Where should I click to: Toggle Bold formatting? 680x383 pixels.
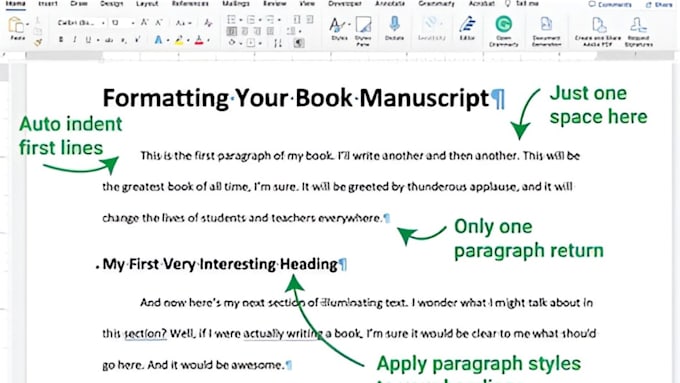[61, 40]
